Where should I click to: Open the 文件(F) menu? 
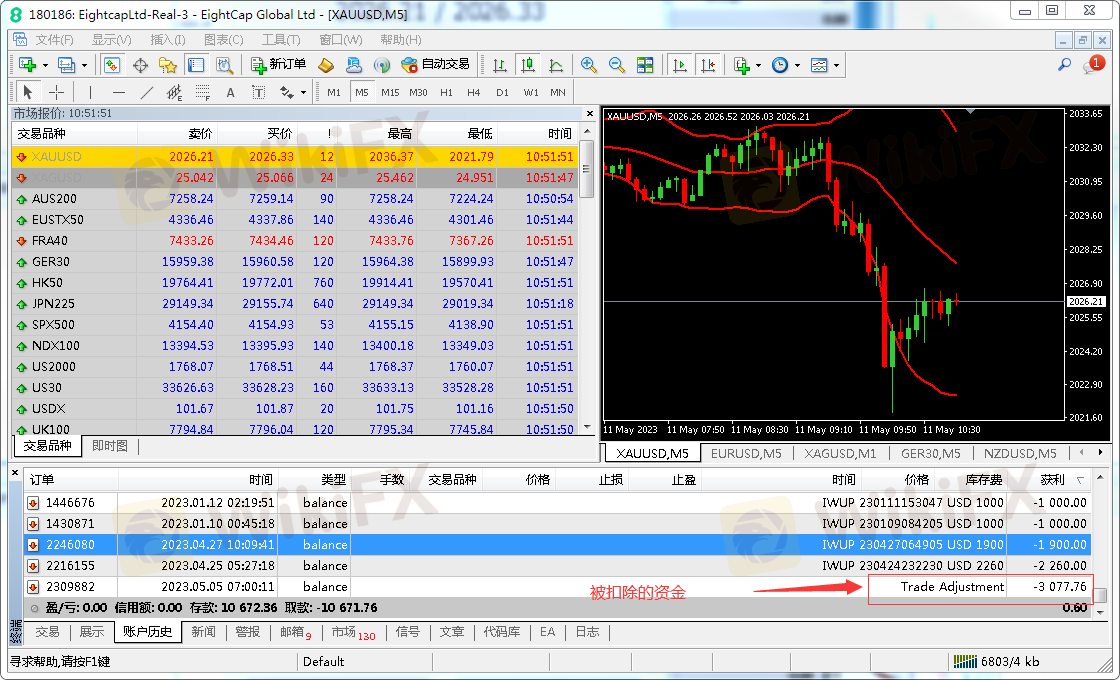click(54, 40)
